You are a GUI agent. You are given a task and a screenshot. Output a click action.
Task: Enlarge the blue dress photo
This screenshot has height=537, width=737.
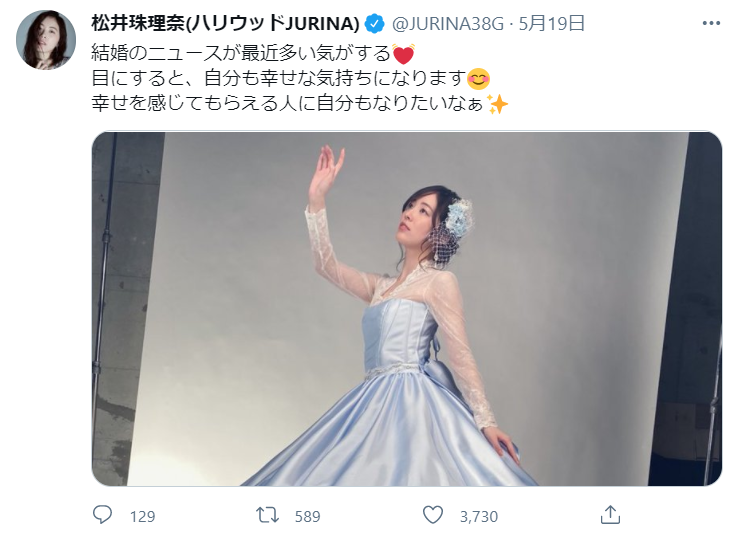pos(407,308)
